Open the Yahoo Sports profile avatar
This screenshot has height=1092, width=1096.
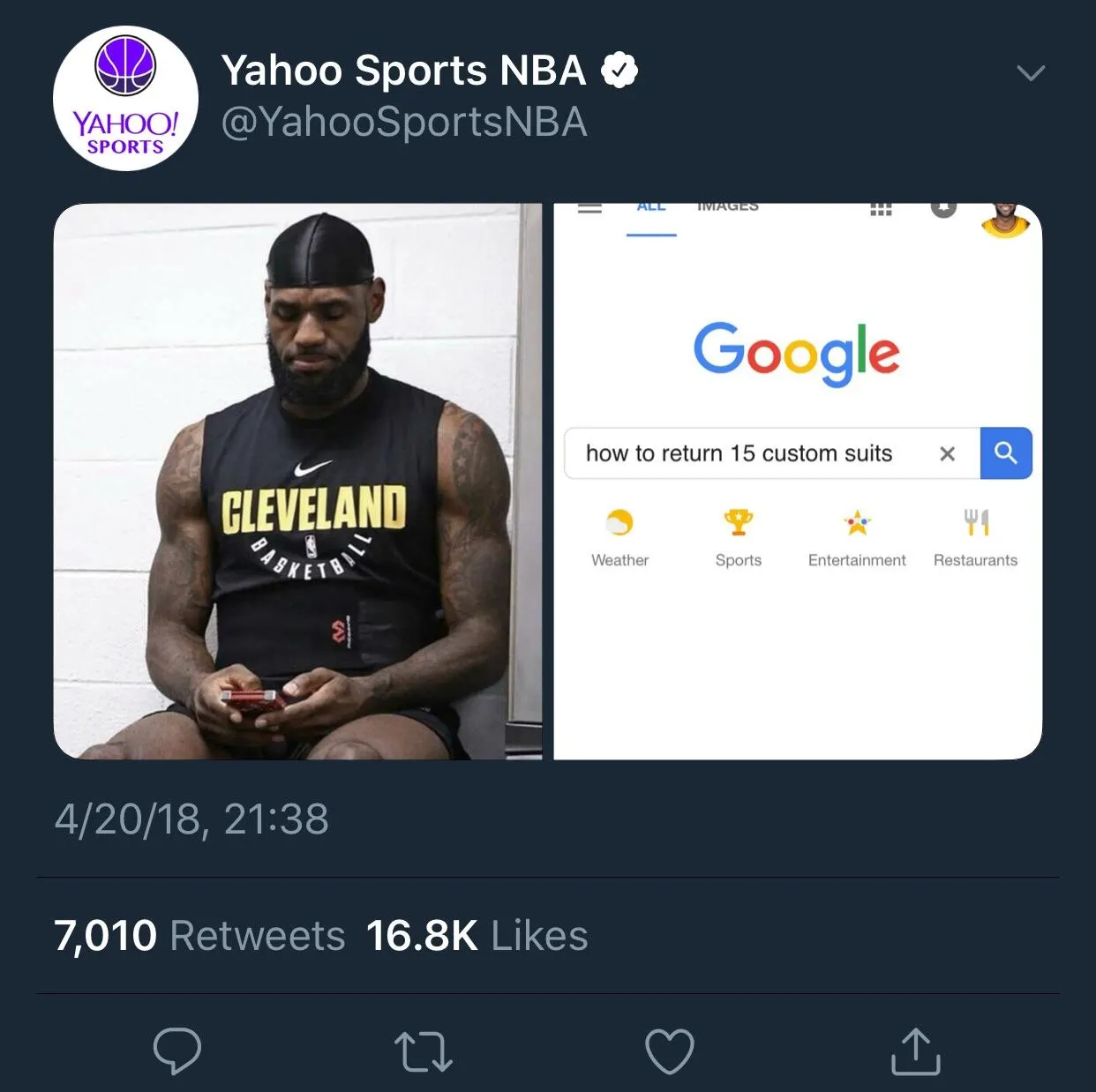(125, 99)
